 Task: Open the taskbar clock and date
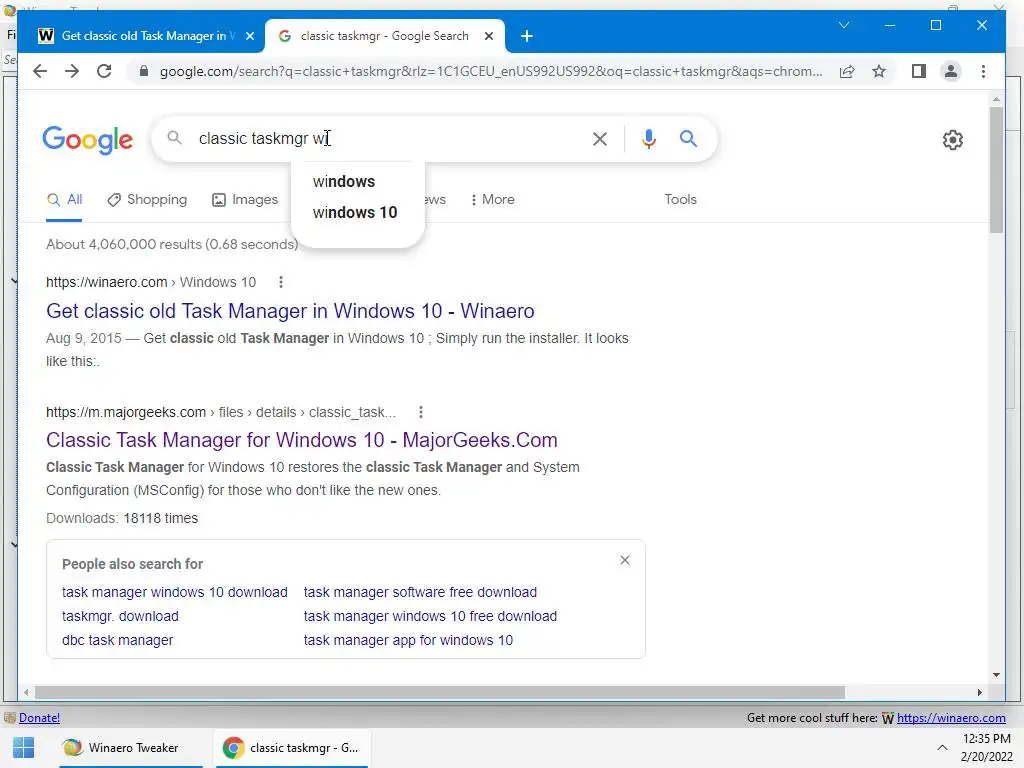point(986,748)
